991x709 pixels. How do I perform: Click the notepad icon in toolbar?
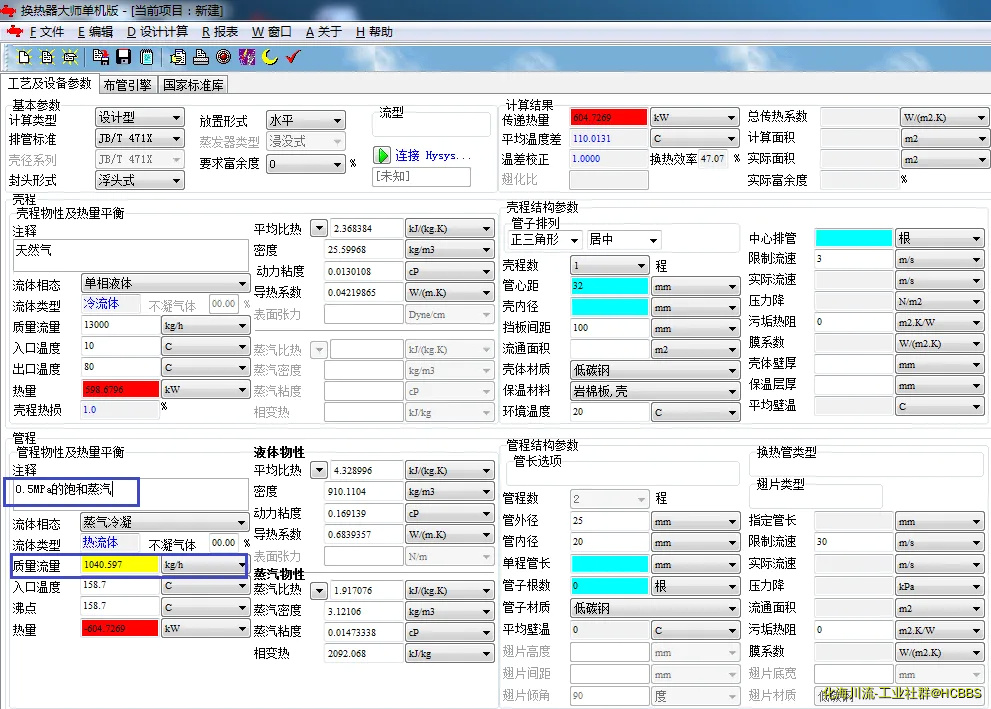[x=147, y=58]
